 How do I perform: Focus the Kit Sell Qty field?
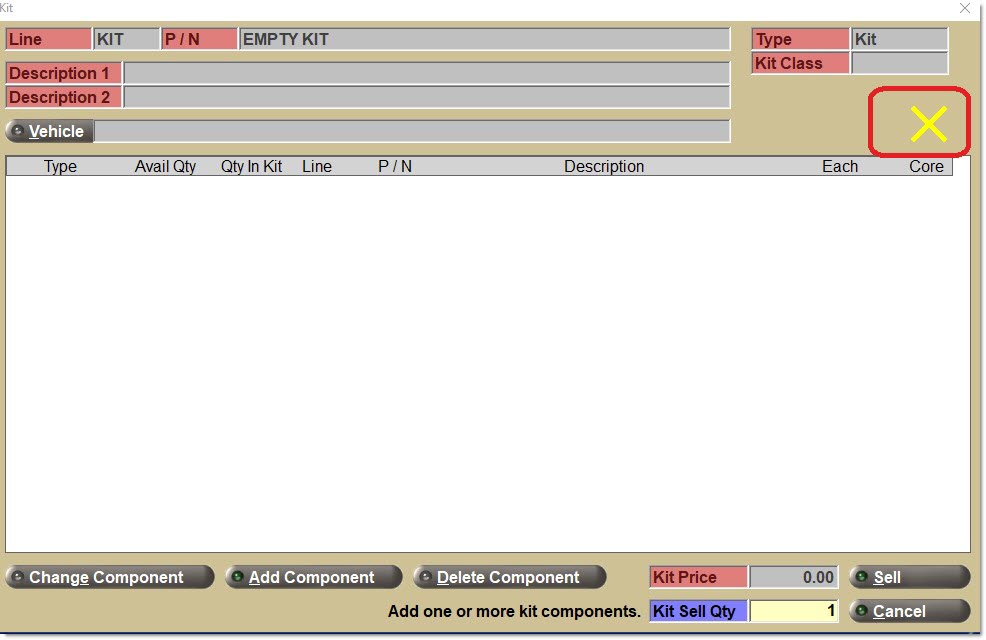794,611
